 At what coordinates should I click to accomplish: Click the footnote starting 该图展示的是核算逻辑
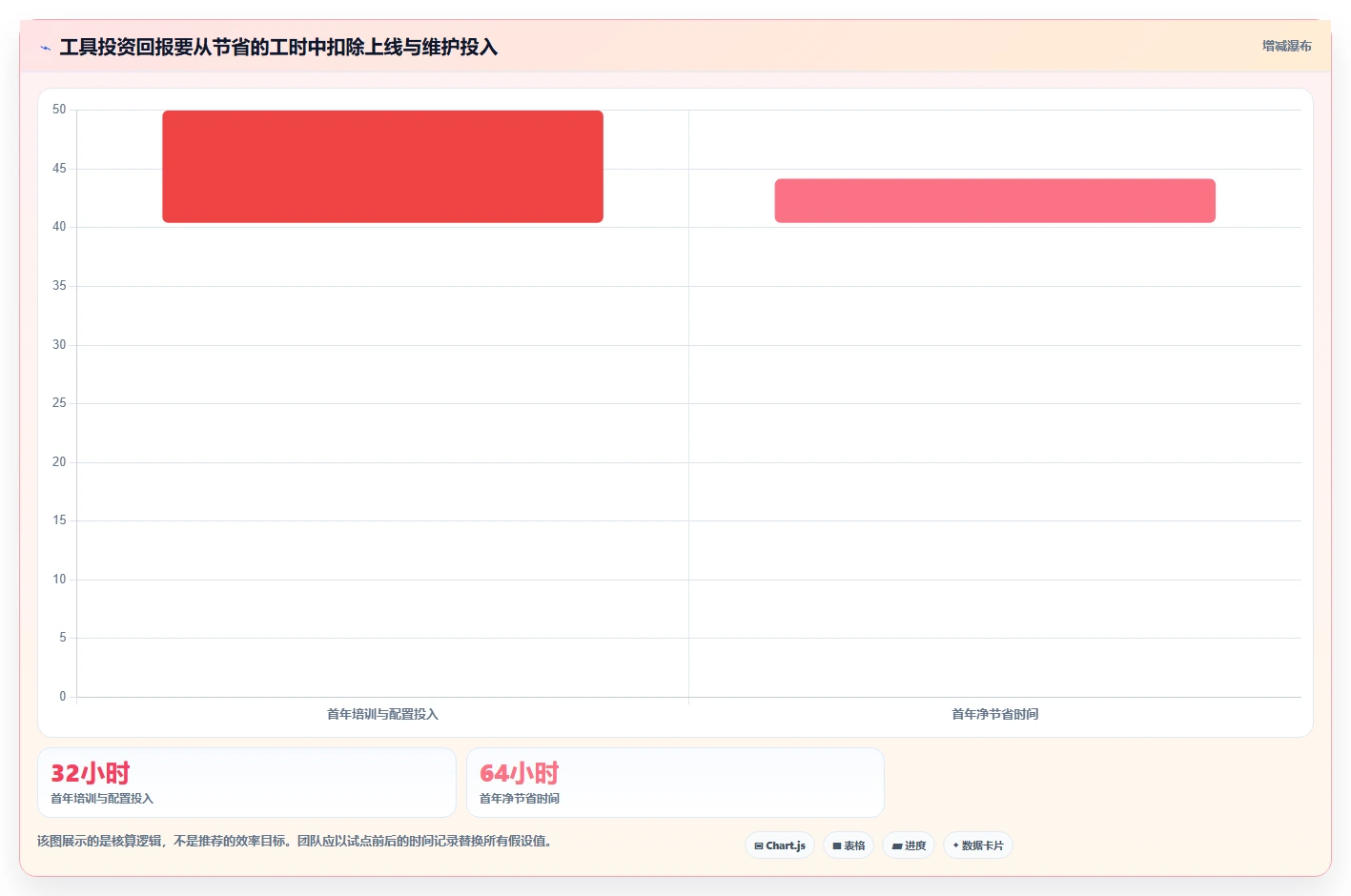click(x=294, y=841)
